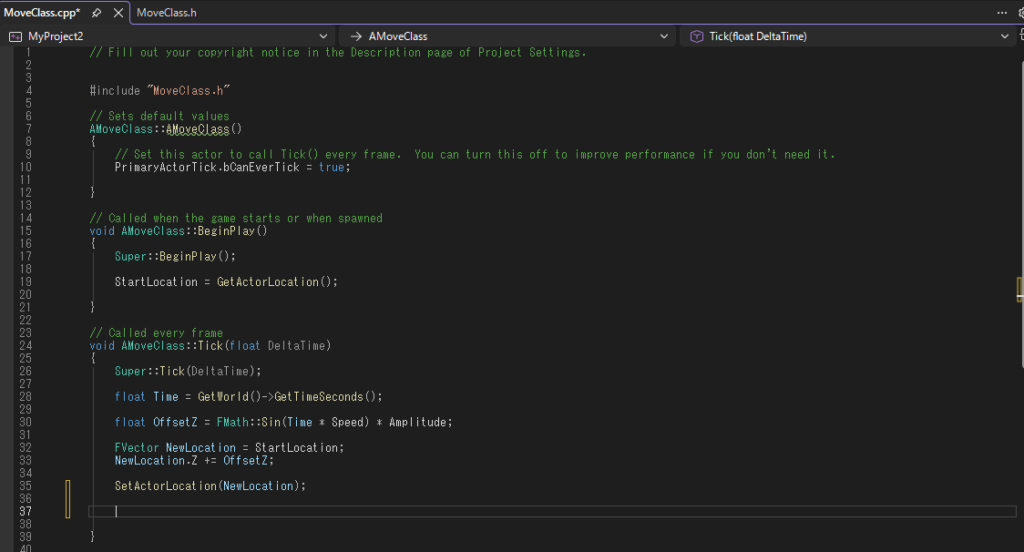This screenshot has height=552, width=1024.
Task: Click SetActorLocation call on line 35
Action: point(165,486)
